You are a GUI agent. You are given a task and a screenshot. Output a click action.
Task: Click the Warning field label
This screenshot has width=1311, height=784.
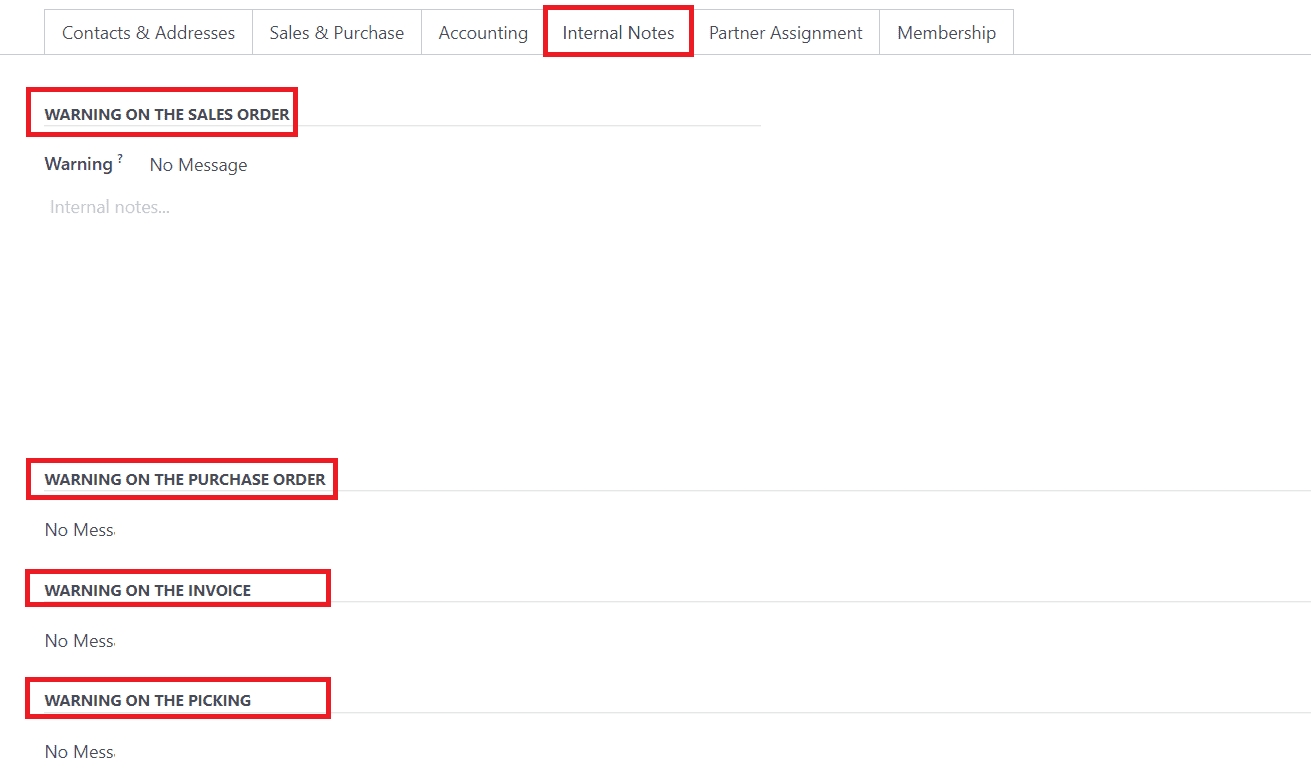point(78,164)
